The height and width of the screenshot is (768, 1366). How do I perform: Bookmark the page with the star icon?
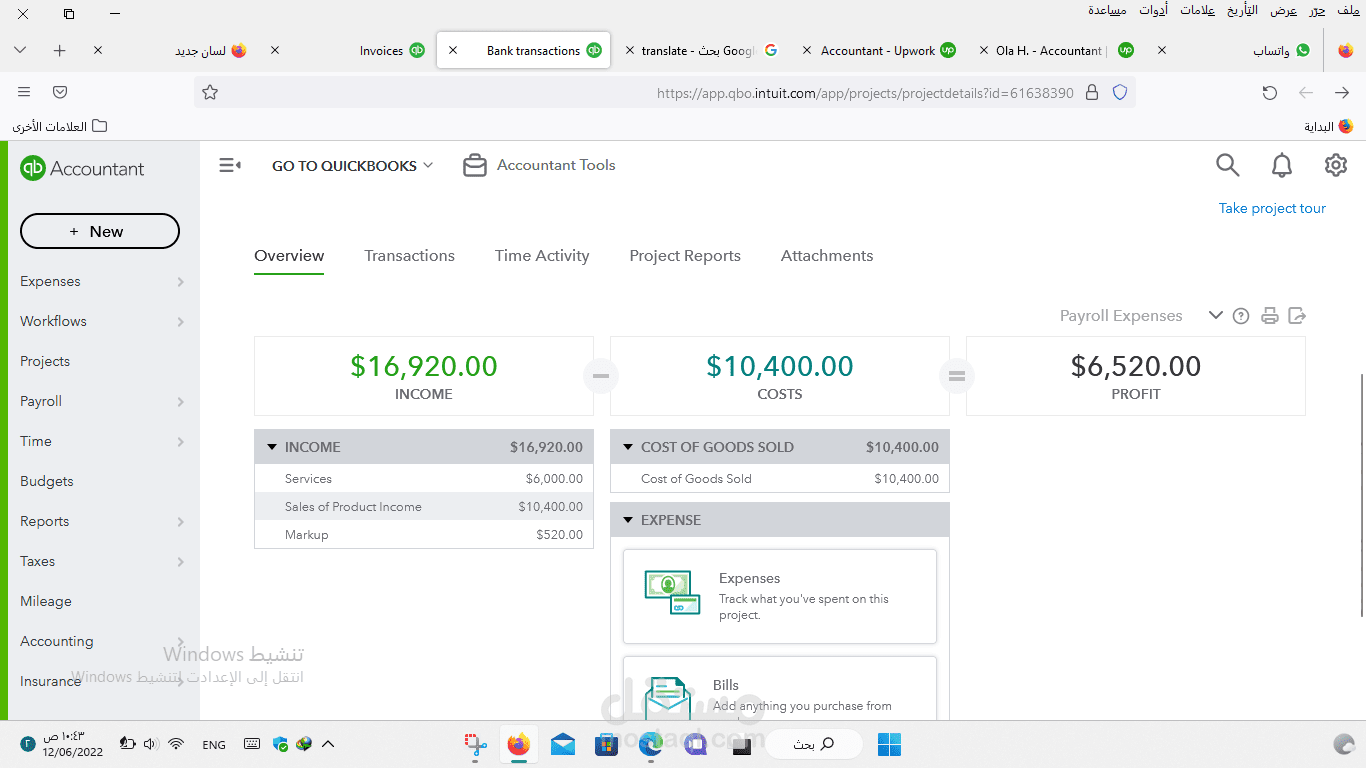click(210, 92)
